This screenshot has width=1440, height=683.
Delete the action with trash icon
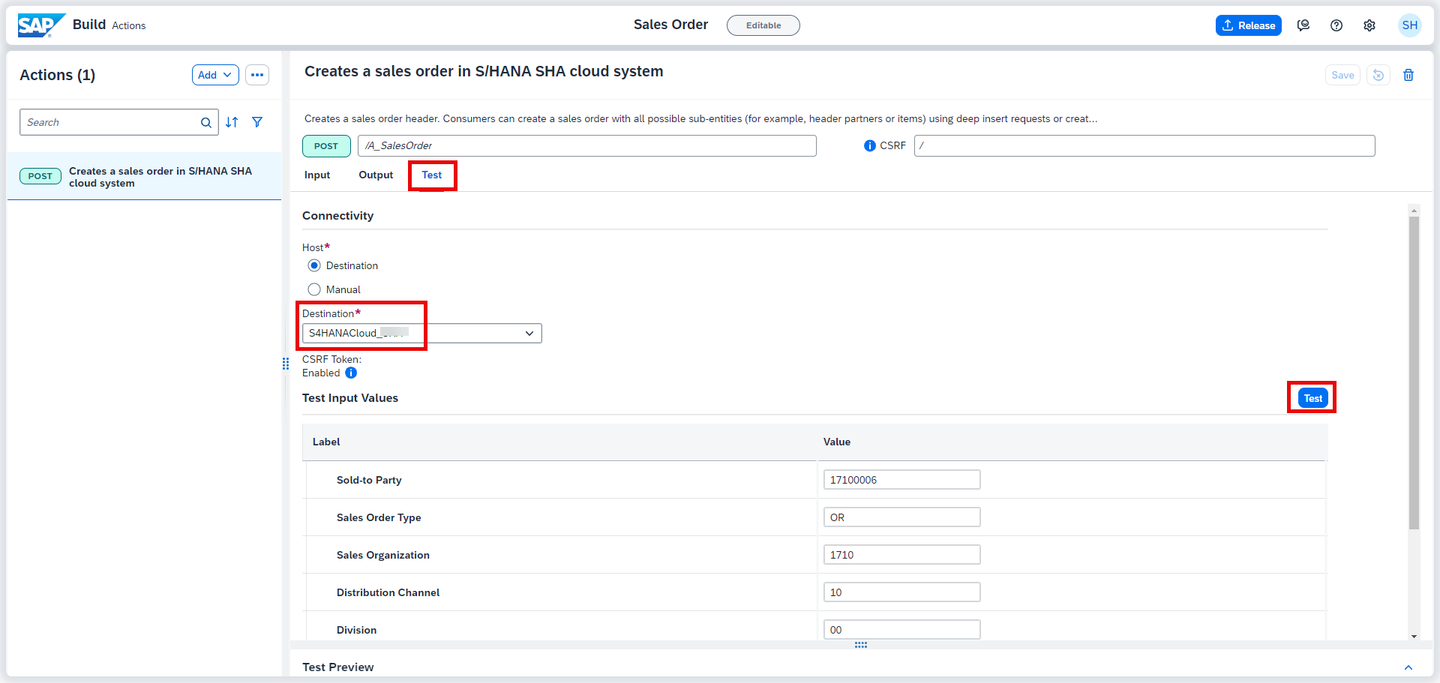(x=1408, y=75)
